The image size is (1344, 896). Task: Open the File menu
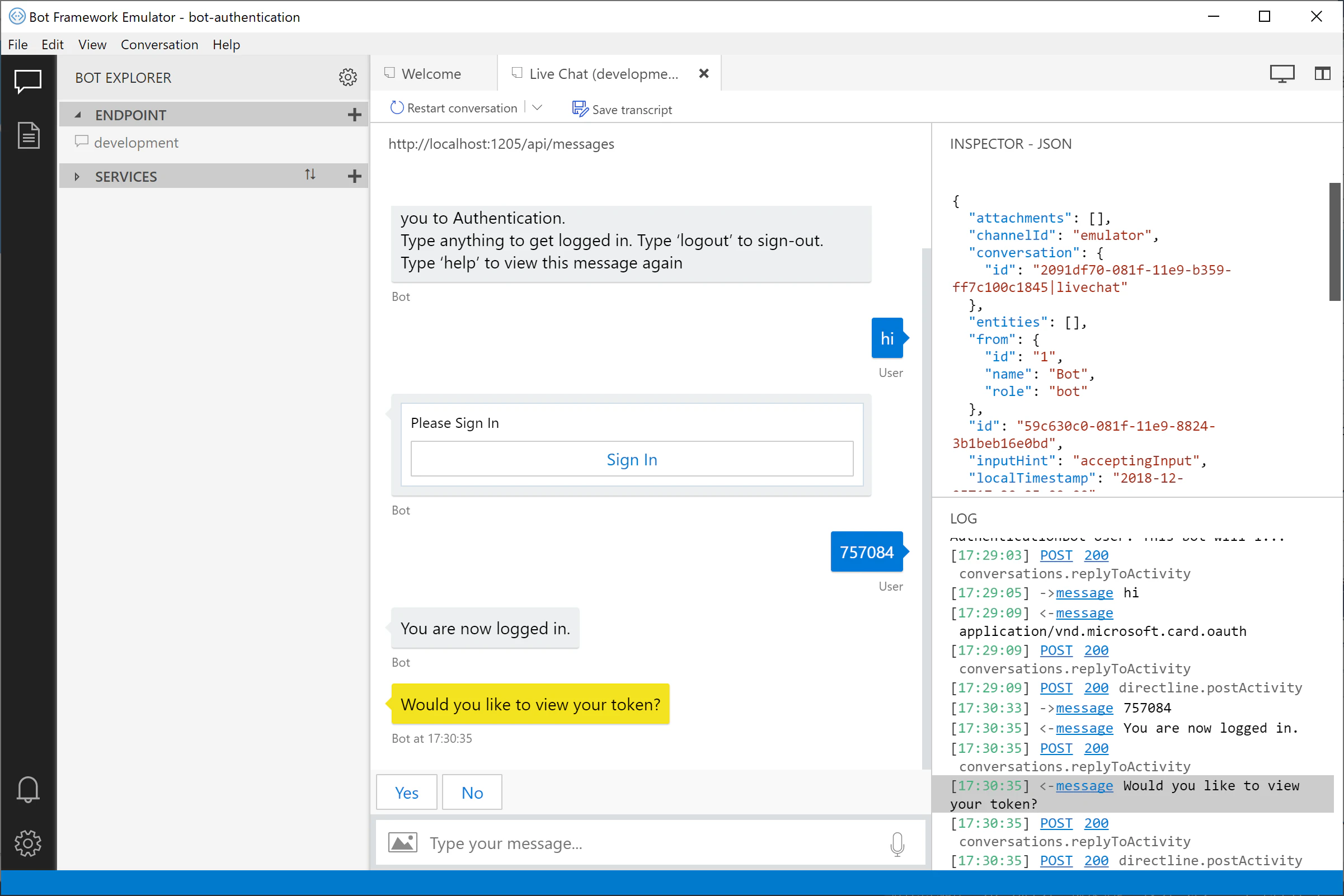(x=17, y=45)
